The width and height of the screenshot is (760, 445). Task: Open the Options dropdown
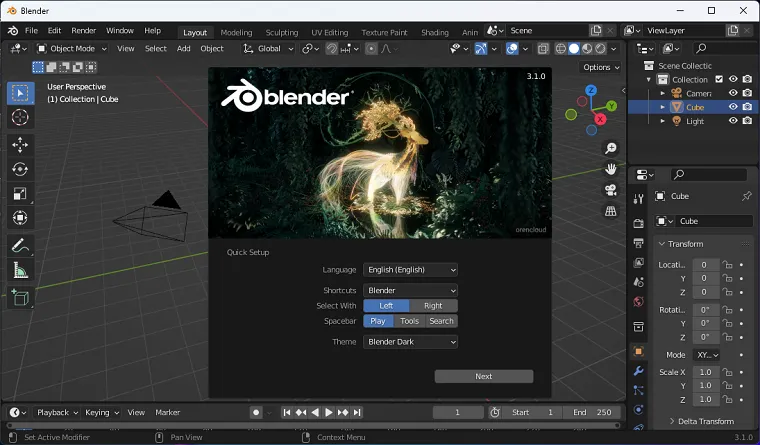[601, 67]
